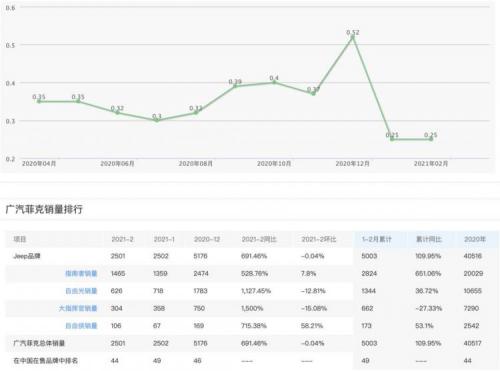This screenshot has height=371, width=500.
Task: Select the 广汽菲克总体销量 row label
Action: [x=39, y=343]
